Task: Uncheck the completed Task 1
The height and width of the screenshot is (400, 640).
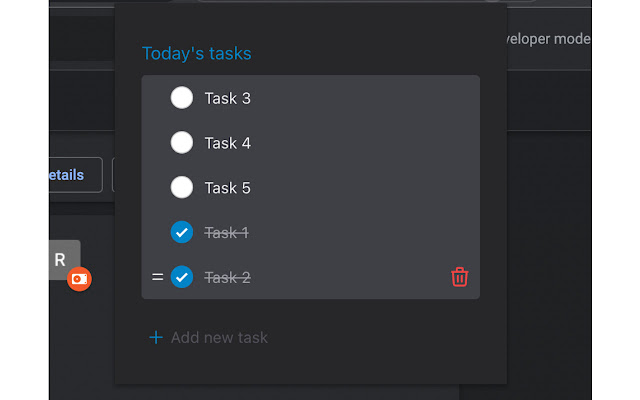Action: (182, 232)
